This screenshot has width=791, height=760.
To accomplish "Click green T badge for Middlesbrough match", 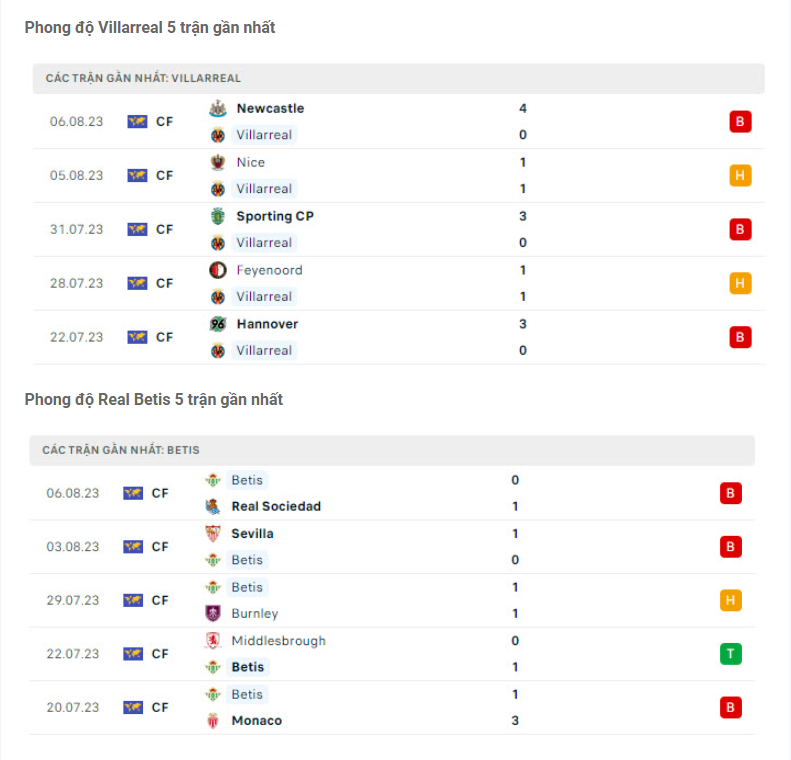I will click(x=730, y=654).
